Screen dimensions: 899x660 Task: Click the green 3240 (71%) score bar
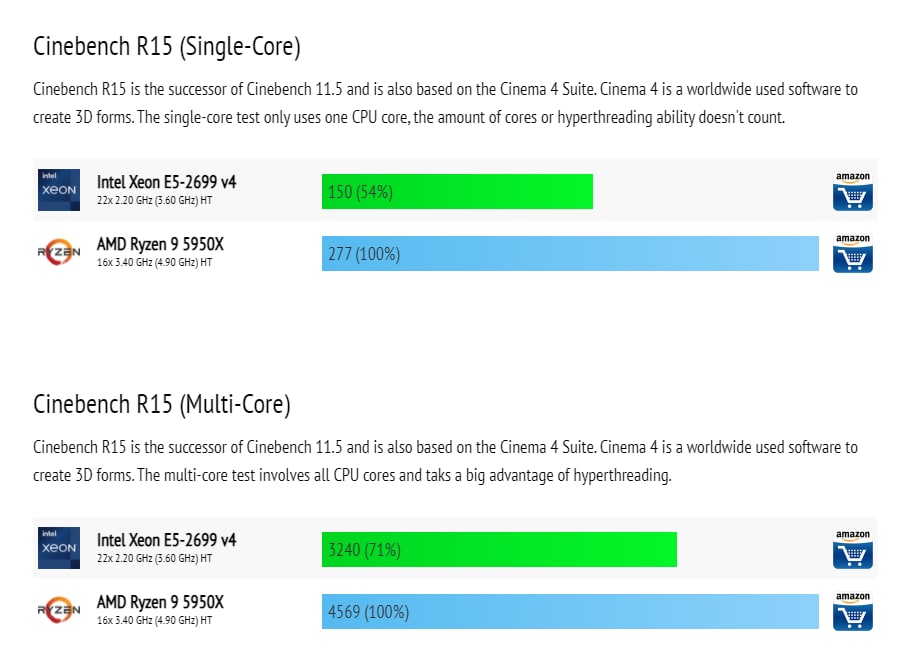(499, 549)
